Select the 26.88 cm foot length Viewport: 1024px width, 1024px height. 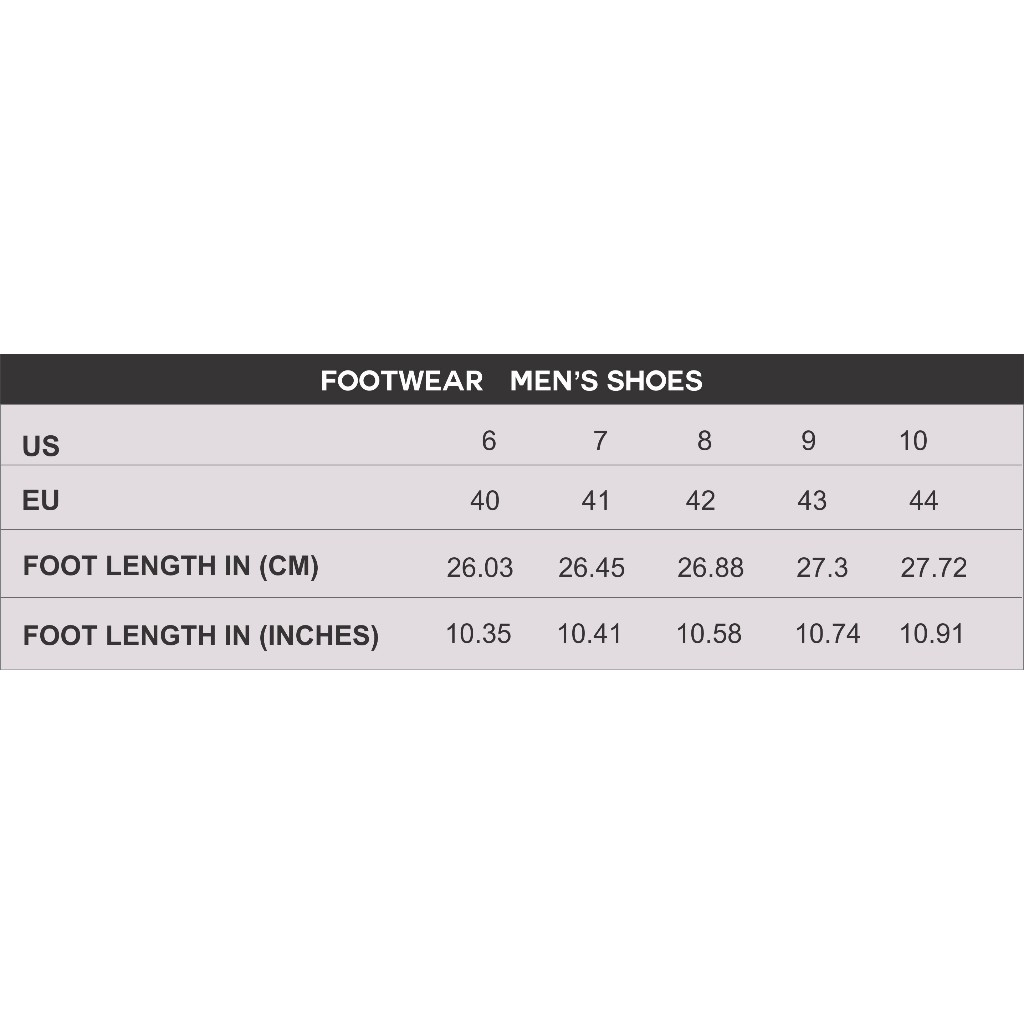[x=710, y=568]
